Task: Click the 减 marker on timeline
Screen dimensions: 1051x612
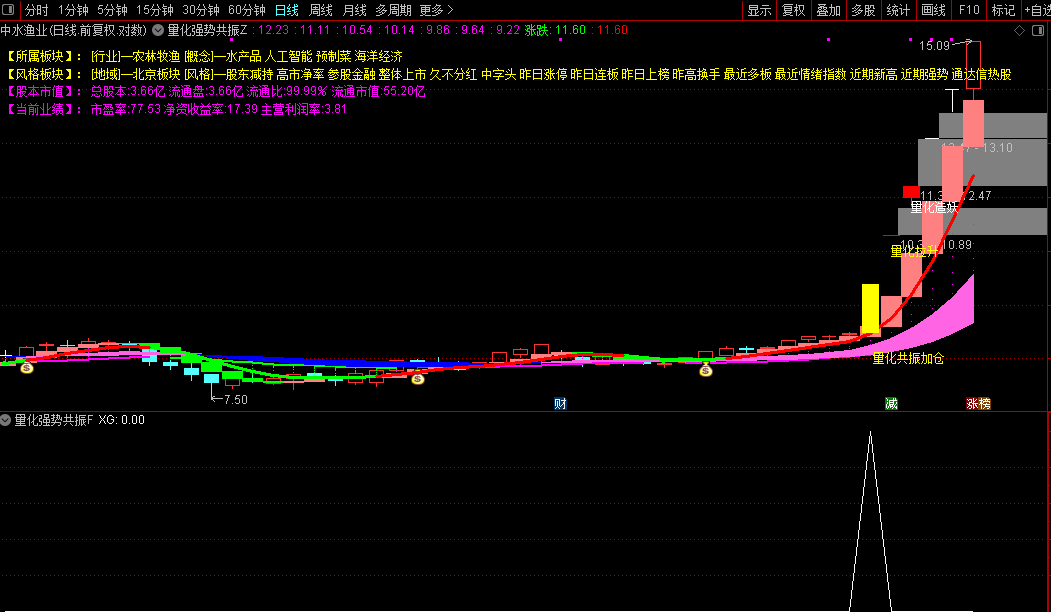Action: (891, 404)
